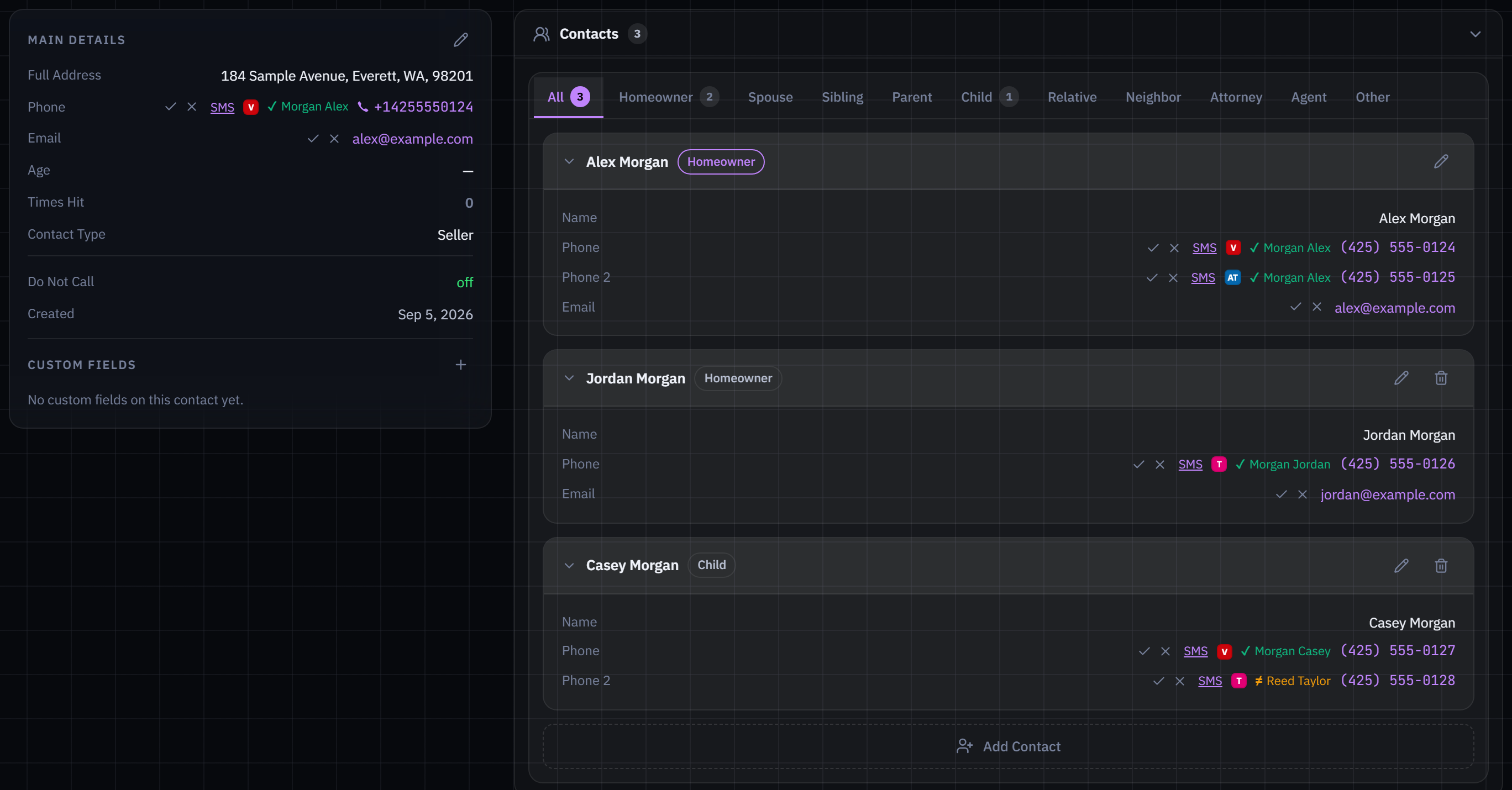Screen dimensions: 1512x790
Task: Click SMS link for (425) 555-0125
Action: point(1203,278)
